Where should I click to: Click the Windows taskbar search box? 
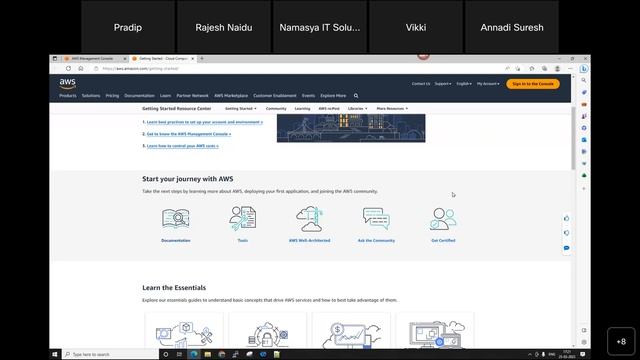pos(110,354)
